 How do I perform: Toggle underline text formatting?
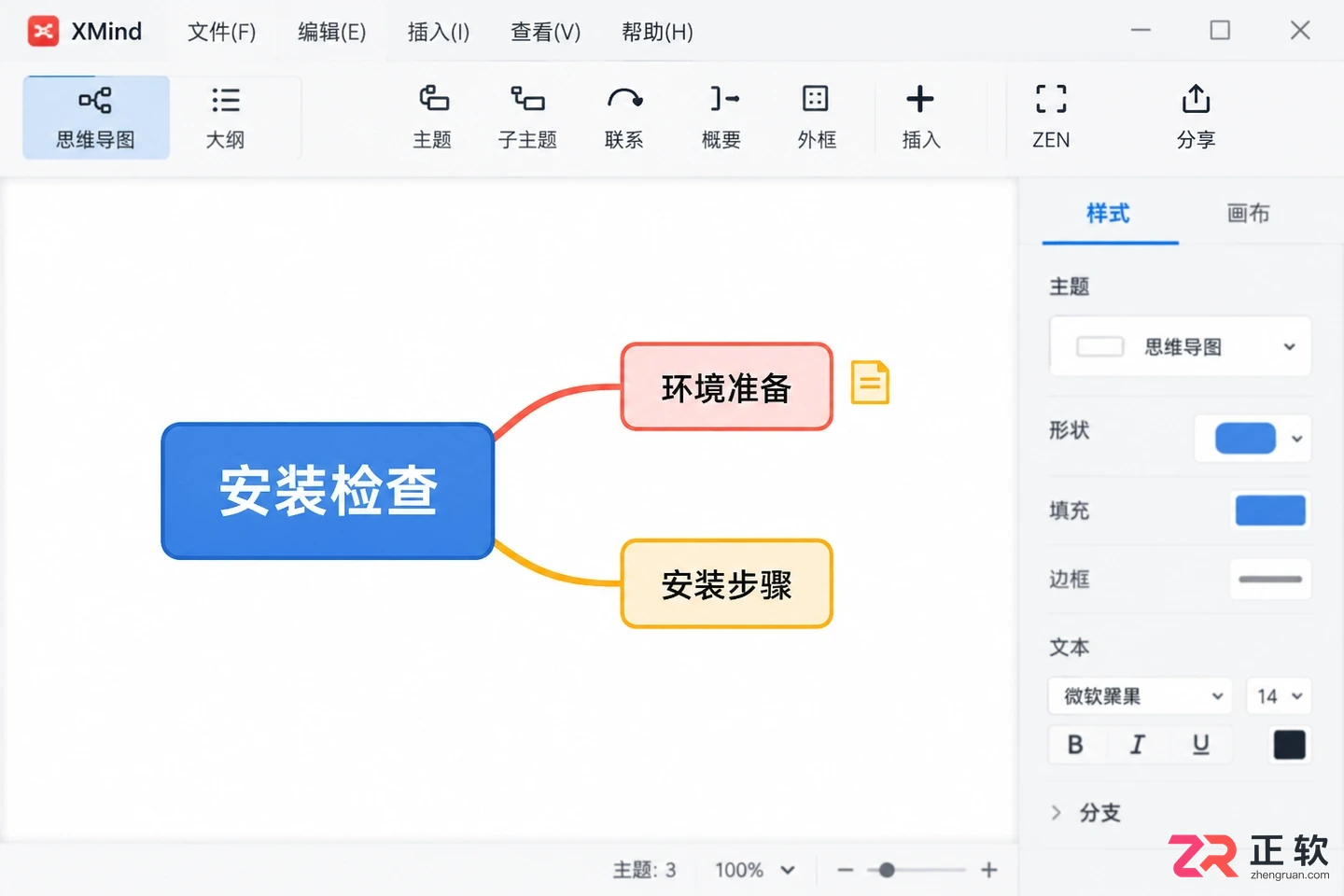pos(1200,745)
